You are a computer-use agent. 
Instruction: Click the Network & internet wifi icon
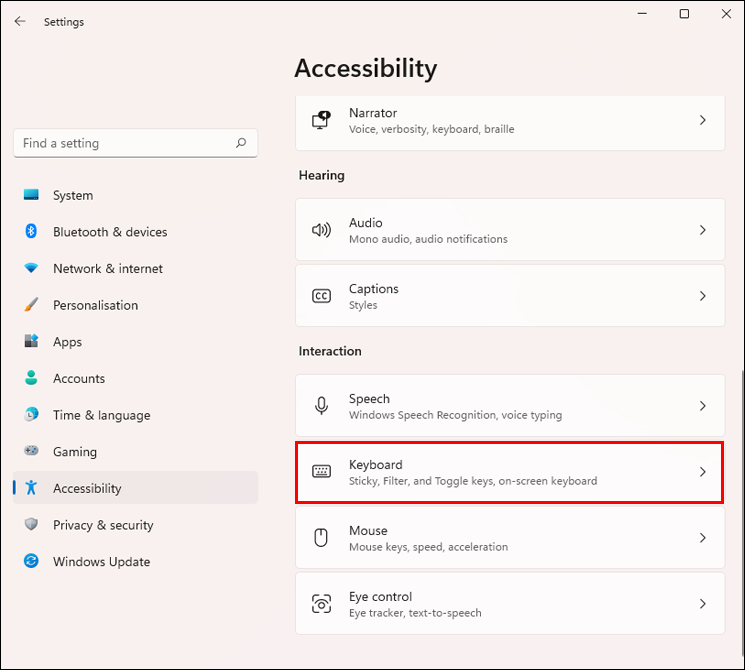point(31,269)
